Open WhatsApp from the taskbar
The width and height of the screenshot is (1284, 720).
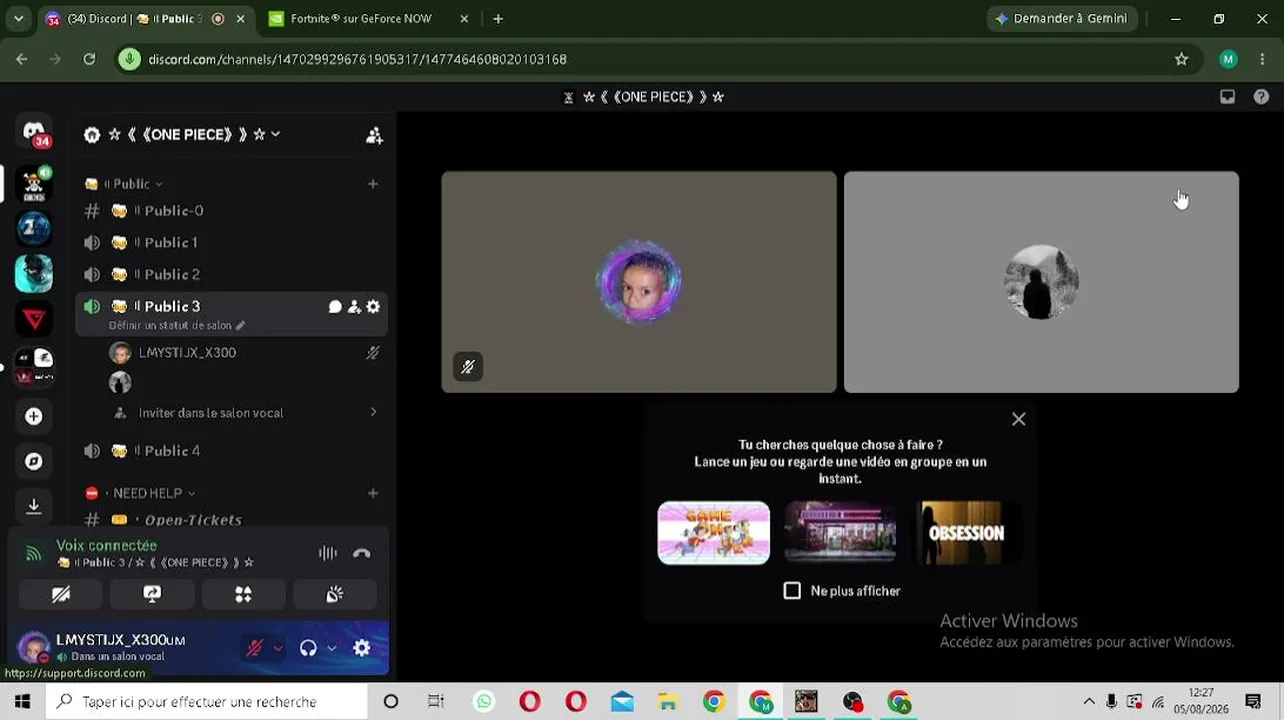point(484,702)
